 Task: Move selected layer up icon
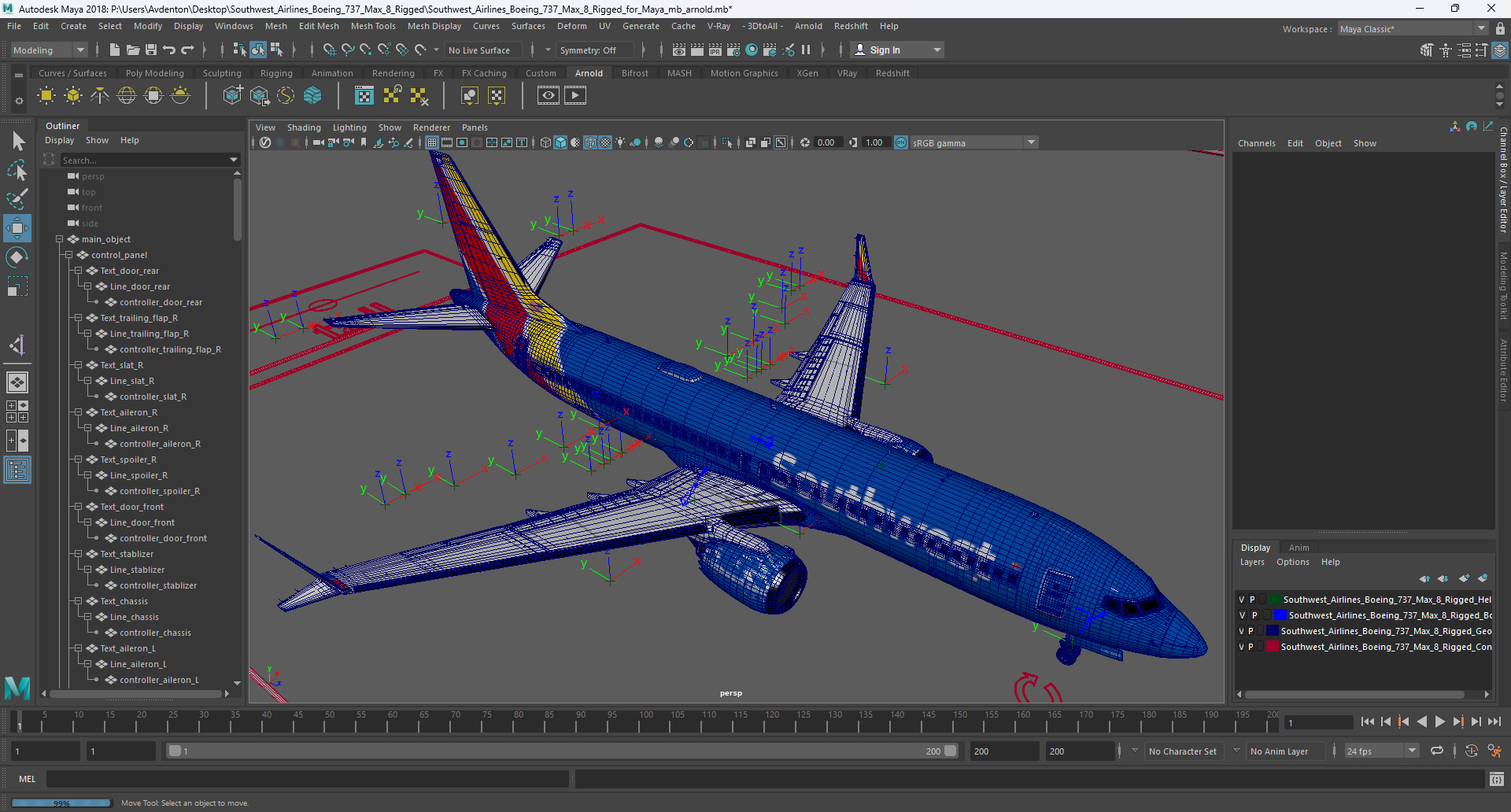click(1424, 578)
